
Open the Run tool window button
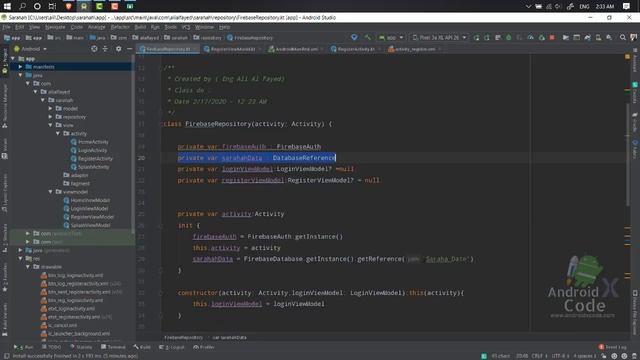tap(24, 347)
